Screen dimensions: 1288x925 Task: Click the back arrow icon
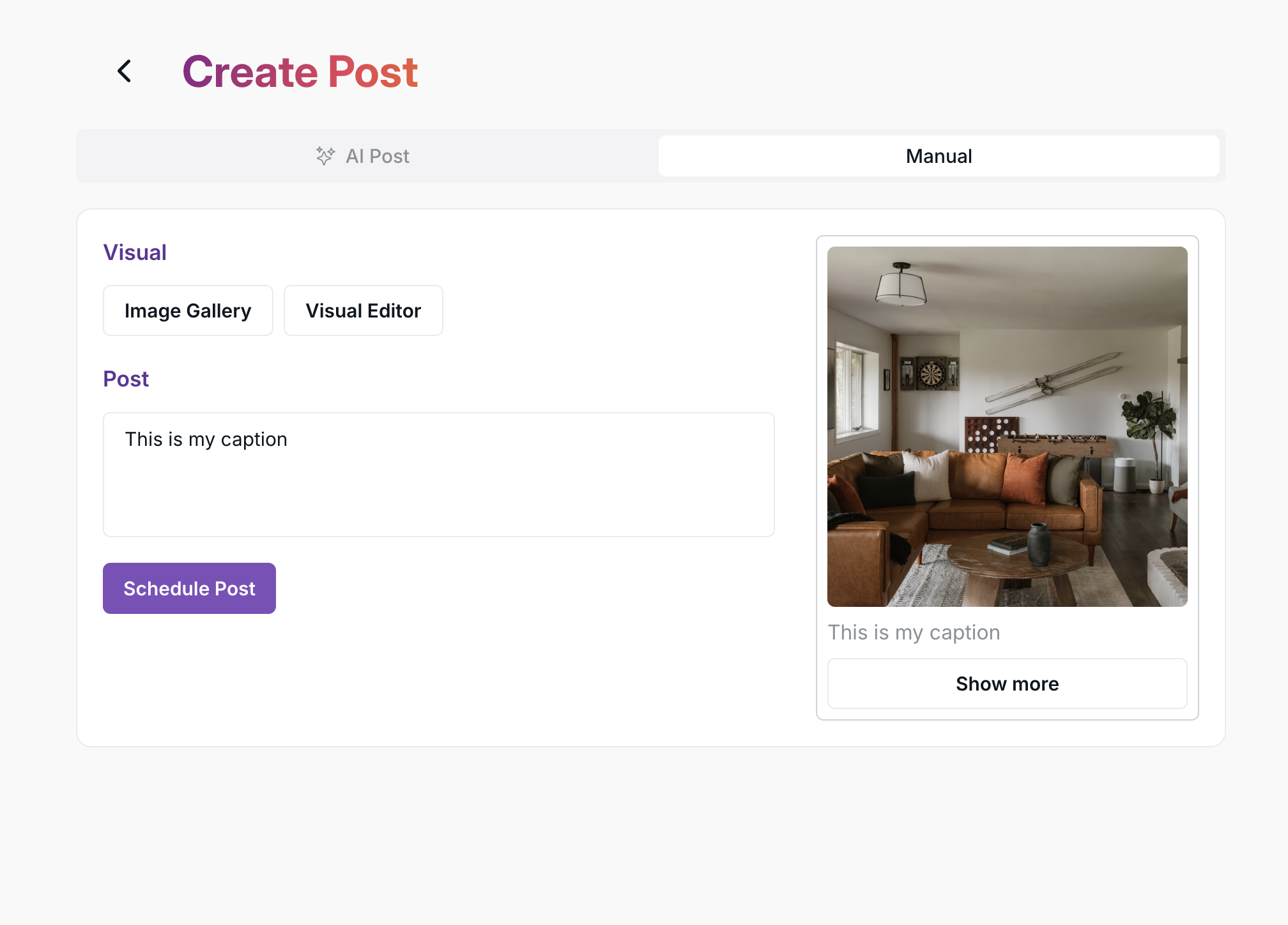pyautogui.click(x=125, y=71)
